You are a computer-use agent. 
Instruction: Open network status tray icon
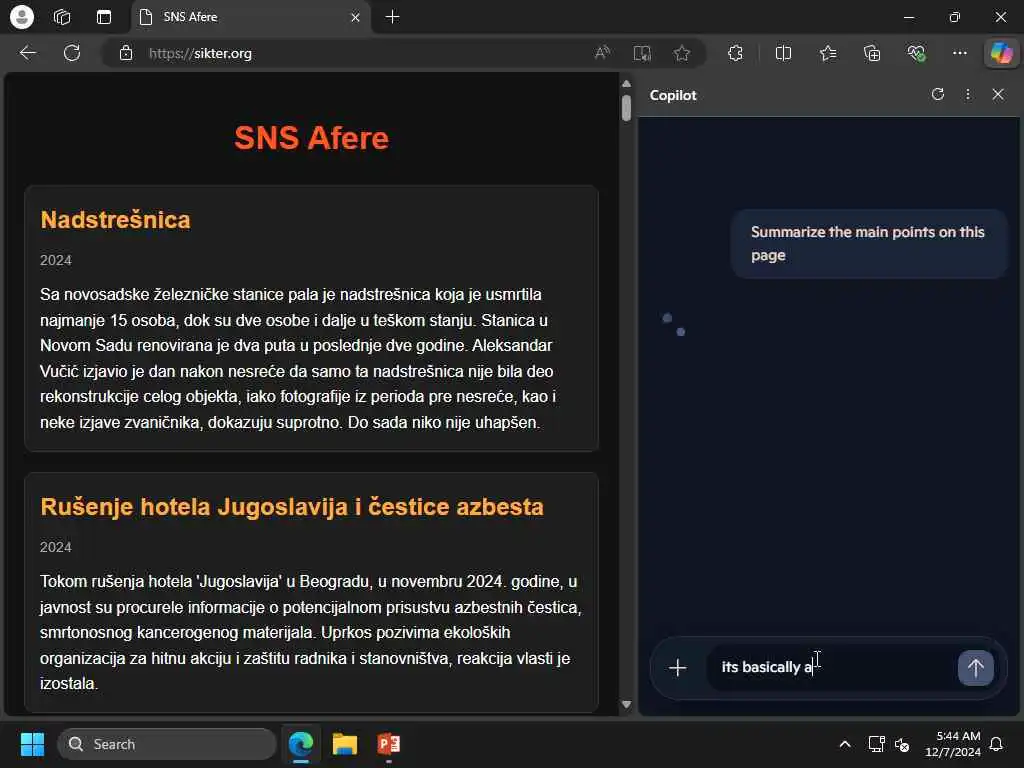click(876, 744)
